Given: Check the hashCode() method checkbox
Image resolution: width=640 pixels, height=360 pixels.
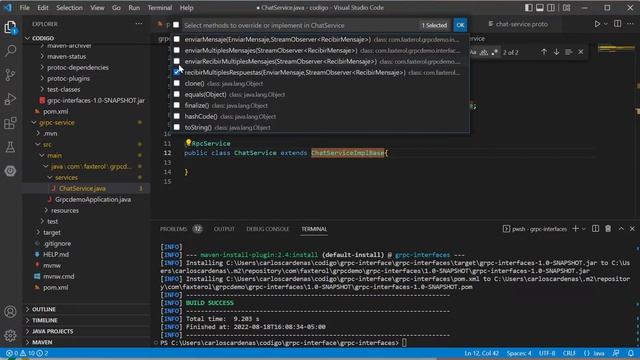Looking at the screenshot, I should tap(177, 116).
